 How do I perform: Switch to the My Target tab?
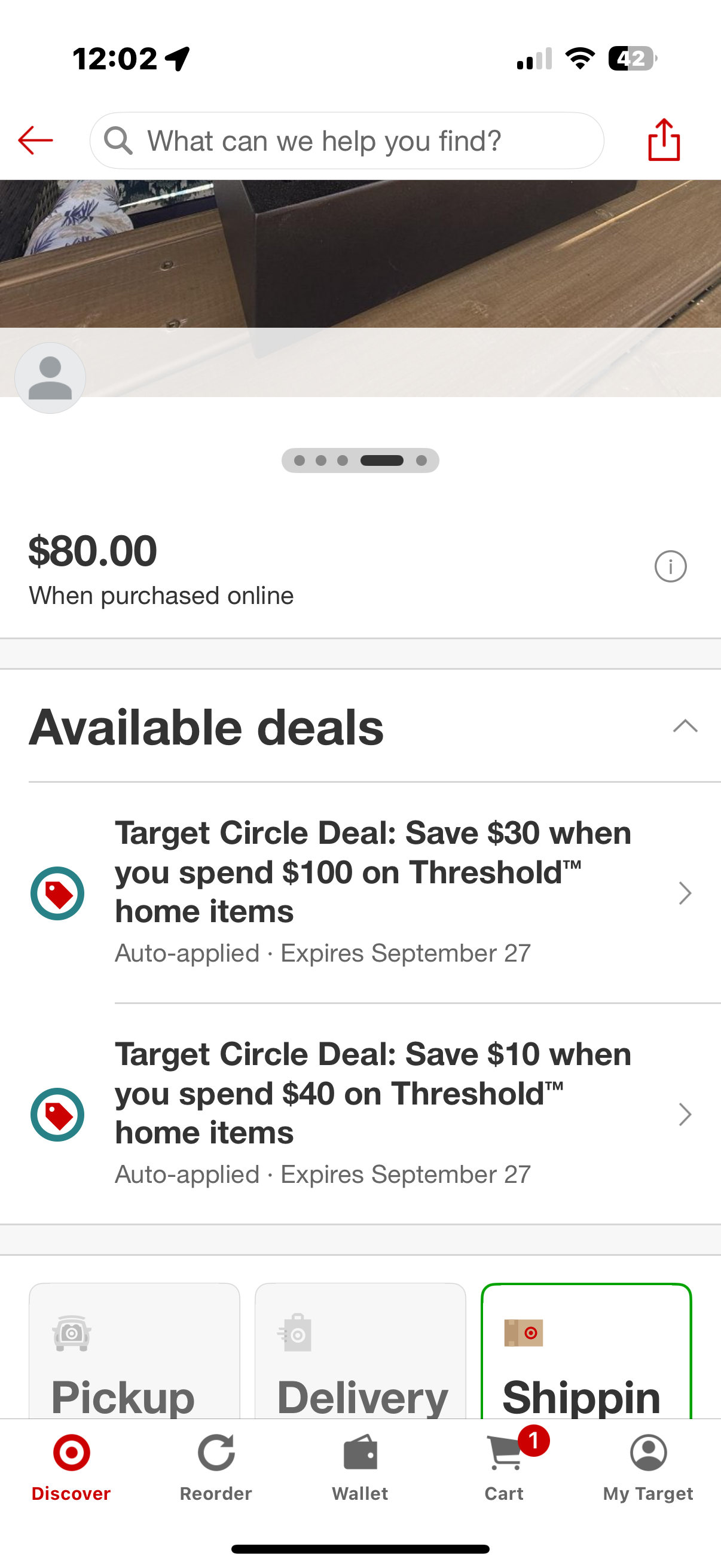(648, 1465)
